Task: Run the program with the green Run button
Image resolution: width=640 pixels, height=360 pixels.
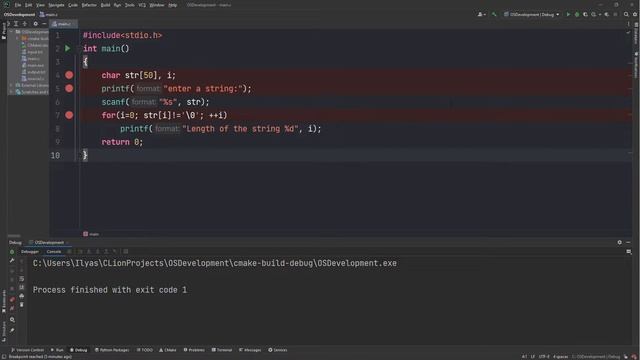Action: click(568, 14)
